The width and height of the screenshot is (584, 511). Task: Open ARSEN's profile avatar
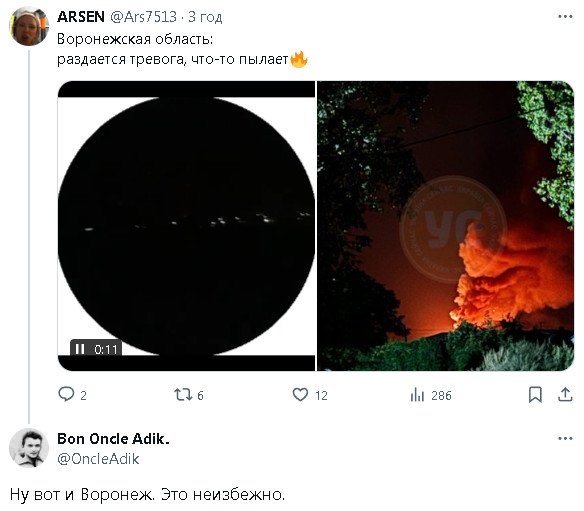pyautogui.click(x=29, y=26)
